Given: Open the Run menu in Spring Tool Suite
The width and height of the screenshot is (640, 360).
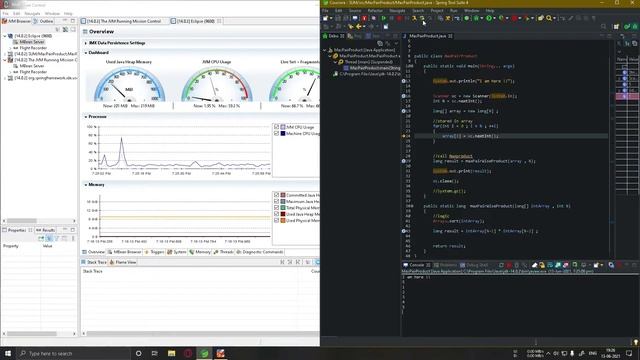Looking at the screenshot, I should coord(453,11).
